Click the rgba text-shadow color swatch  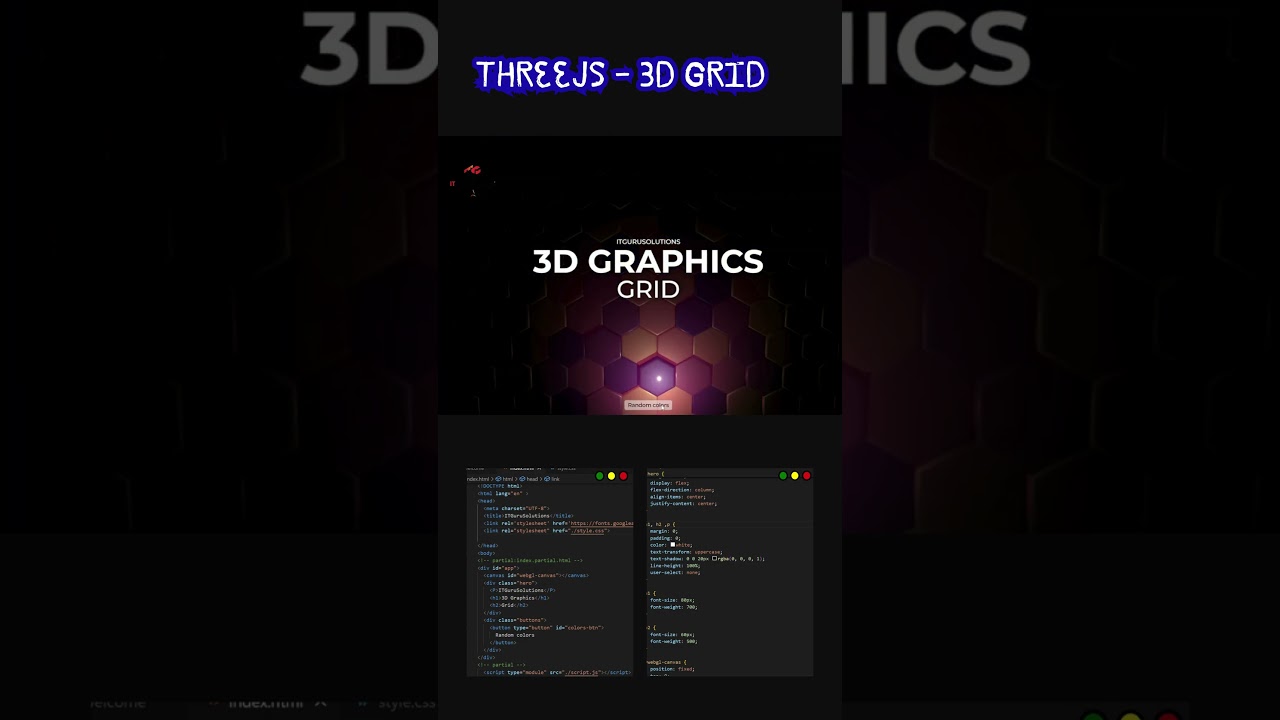(x=714, y=558)
